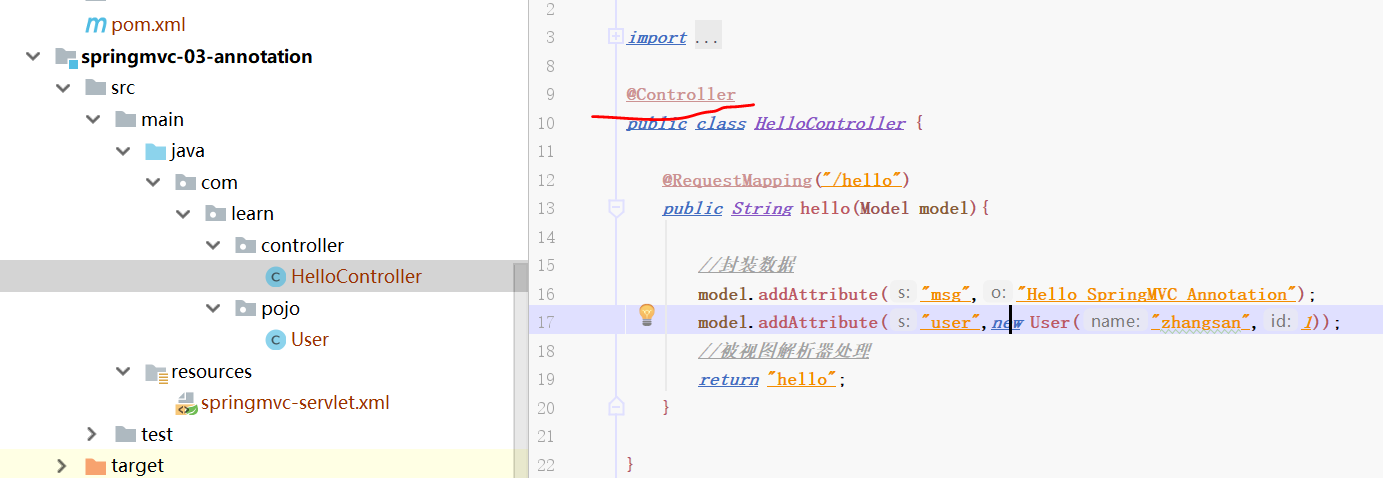Click the com package icon
1383x478 pixels.
pos(185,183)
